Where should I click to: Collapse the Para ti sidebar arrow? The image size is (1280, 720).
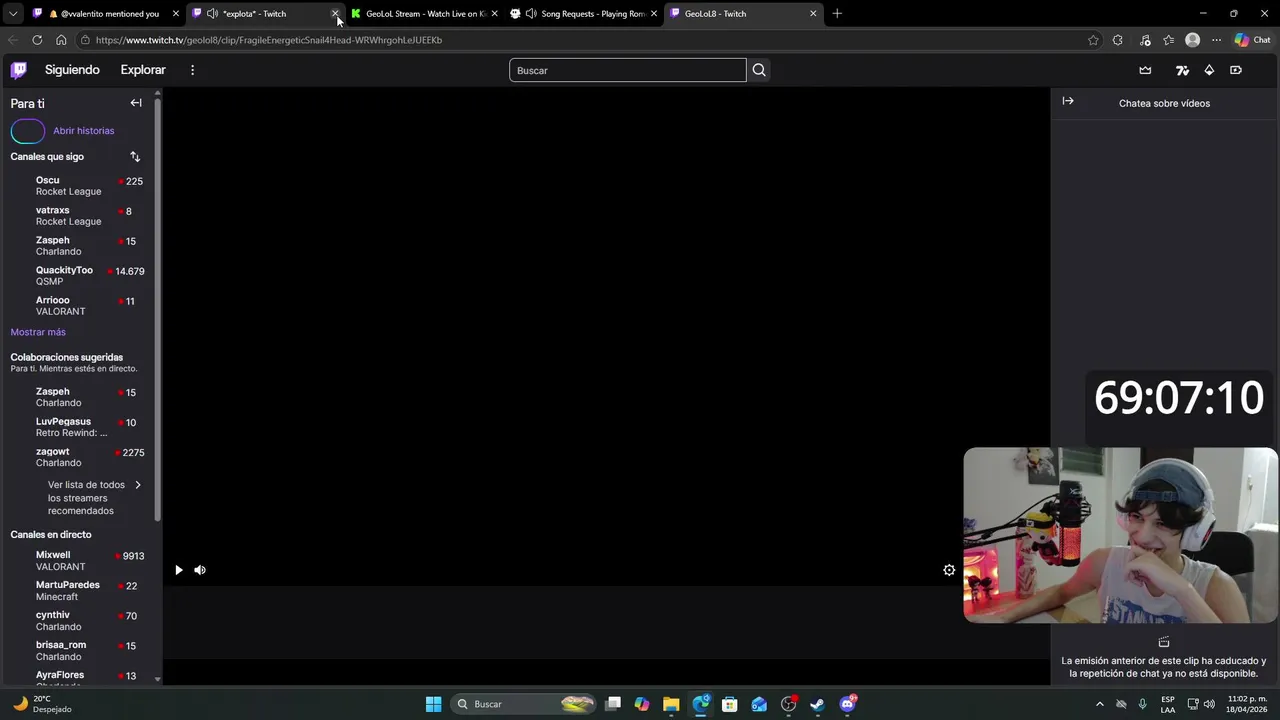(136, 103)
